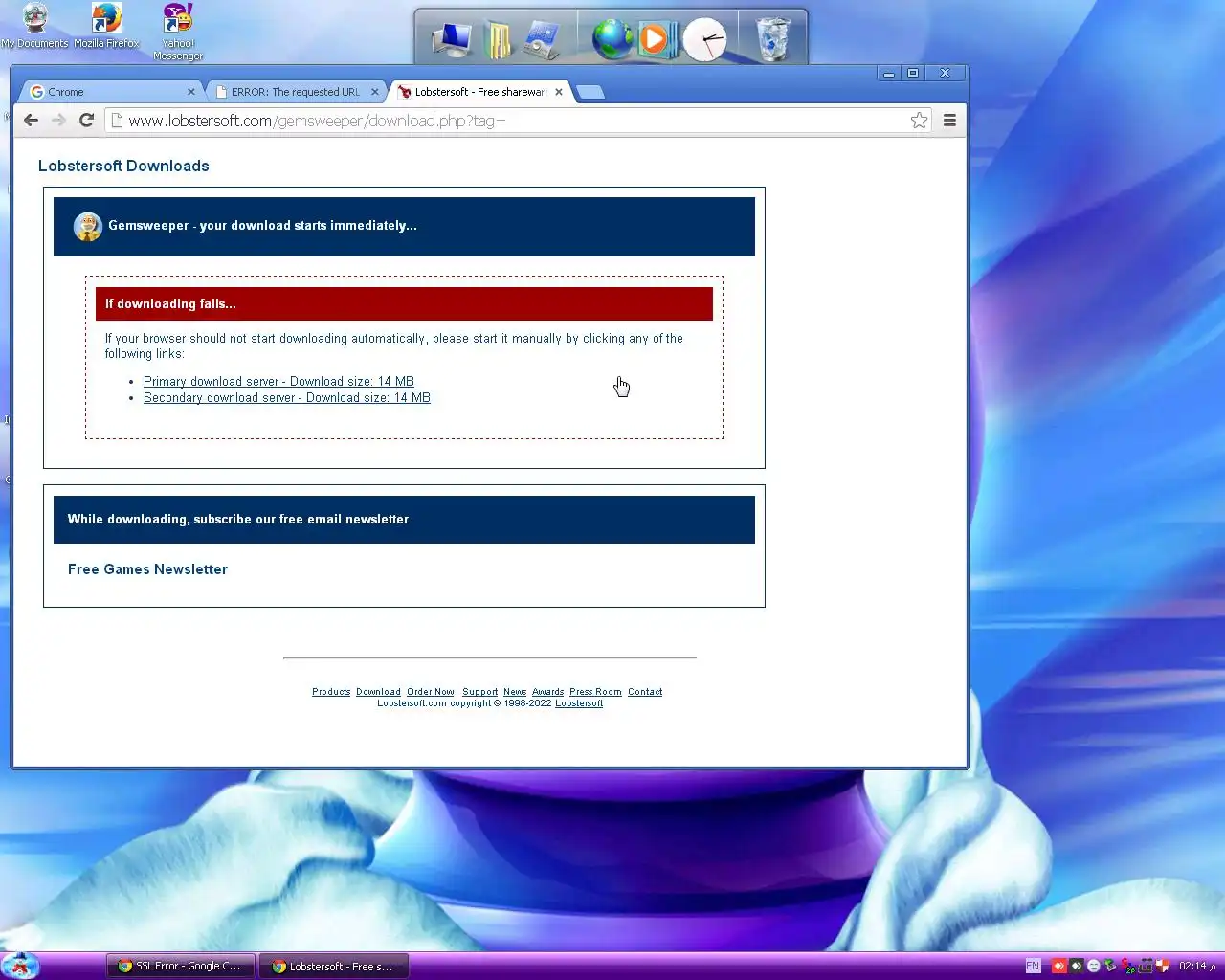The height and width of the screenshot is (980, 1225).
Task: Open a new tab with the new-tab button
Action: click(590, 92)
